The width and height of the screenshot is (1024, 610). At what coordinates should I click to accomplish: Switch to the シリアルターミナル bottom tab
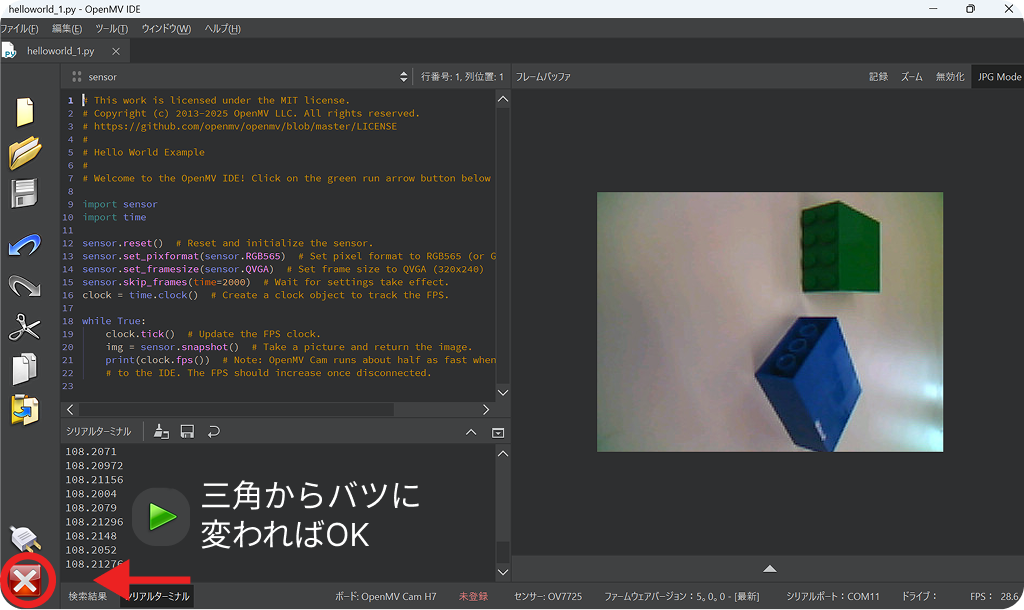click(159, 596)
